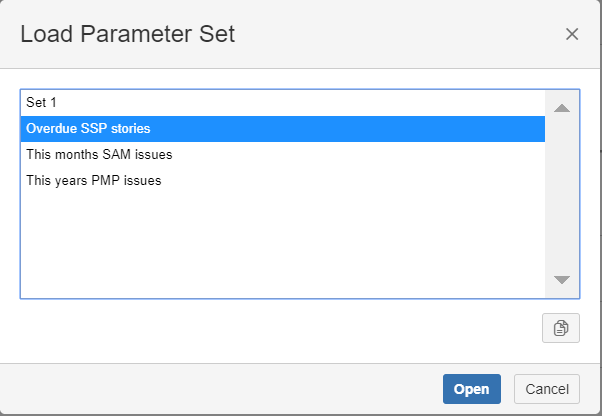The width and height of the screenshot is (602, 416).
Task: Click the copy-to-clipboard icon below the list
Action: click(x=561, y=328)
